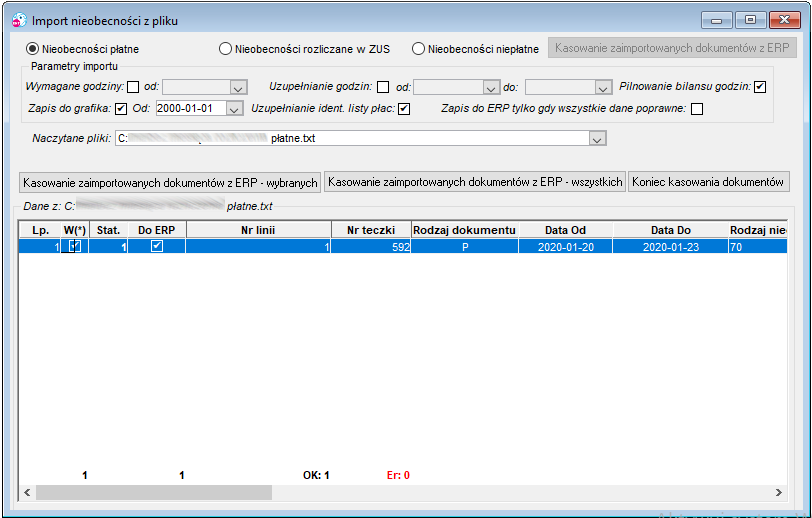Expand Uzupełnianie godzin od date dropdown
This screenshot has height=518, width=812.
pyautogui.click(x=491, y=88)
